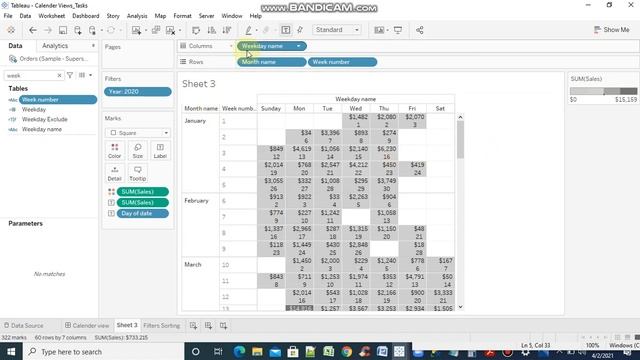
Task: Open the Dashboard menu
Action: click(x=86, y=16)
